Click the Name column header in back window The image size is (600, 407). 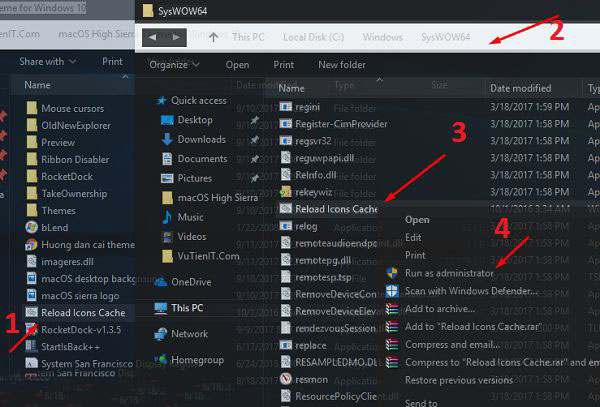37,85
